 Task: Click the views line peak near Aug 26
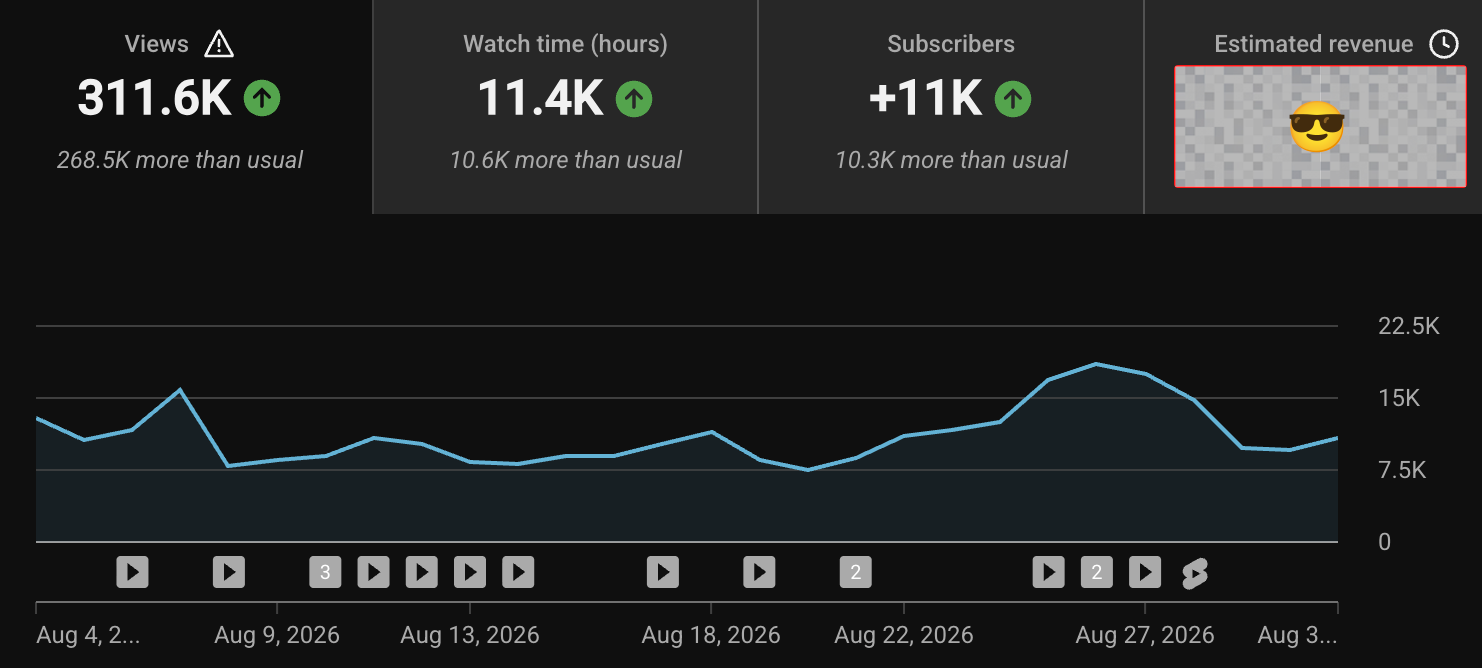tap(1096, 363)
